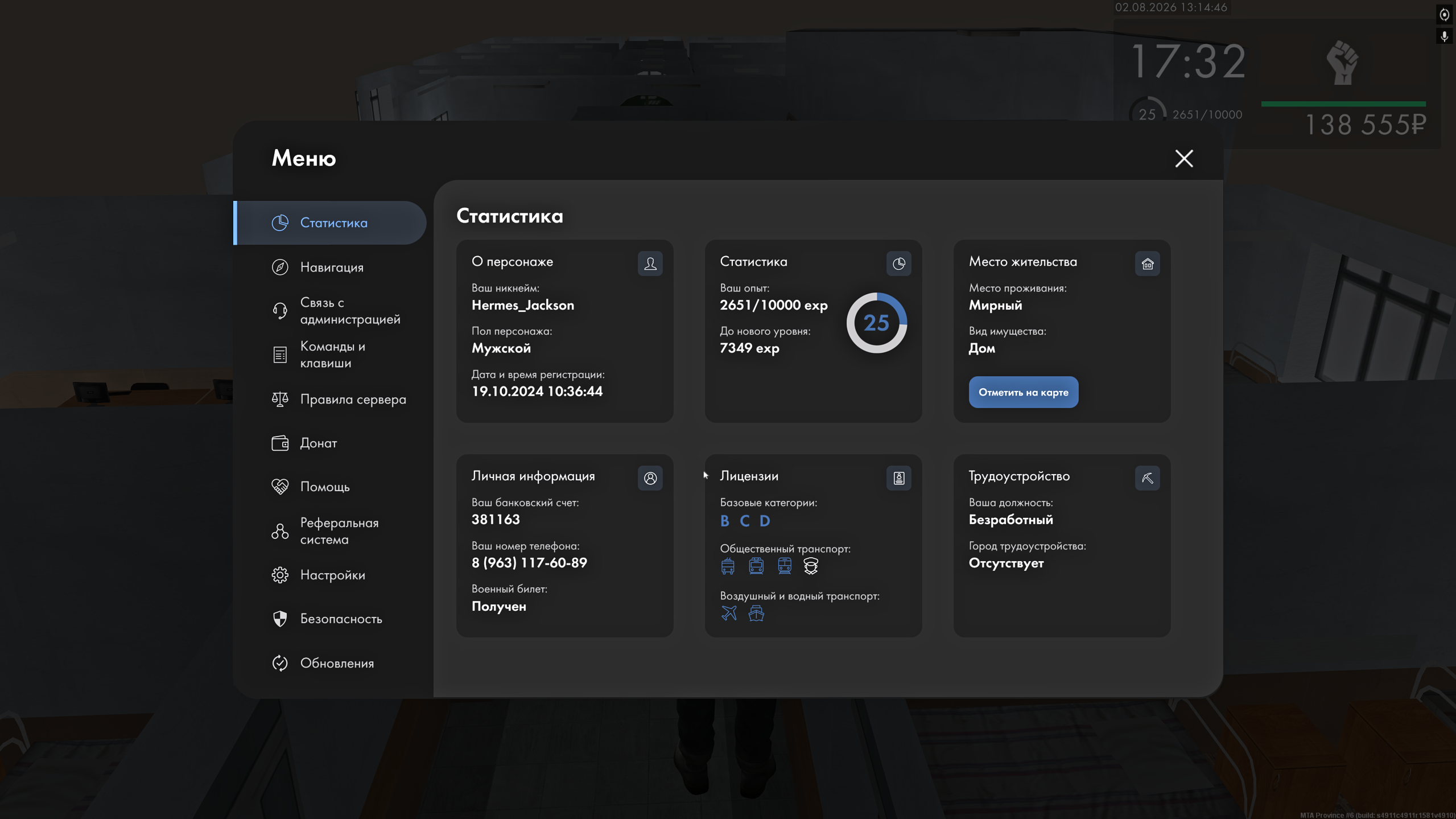Click the third public transport (tram) icon

coord(785,566)
